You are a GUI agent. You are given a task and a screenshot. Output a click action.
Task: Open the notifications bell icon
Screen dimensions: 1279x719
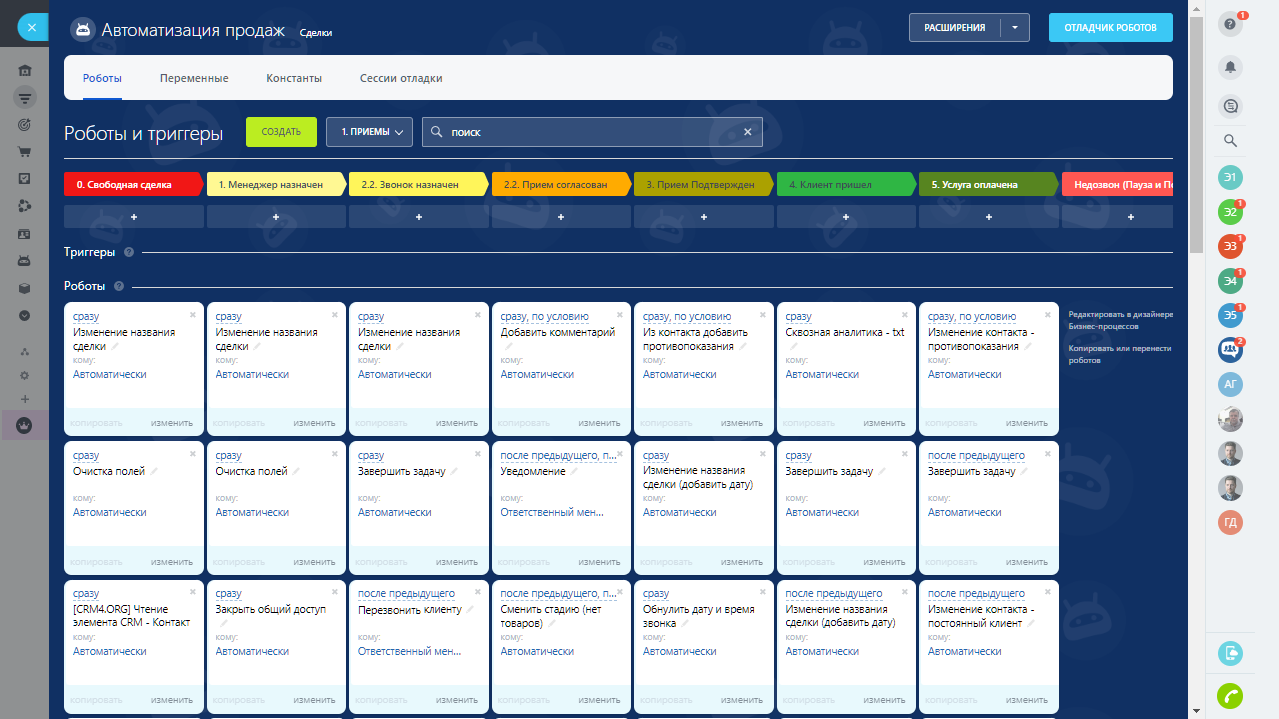point(1231,67)
